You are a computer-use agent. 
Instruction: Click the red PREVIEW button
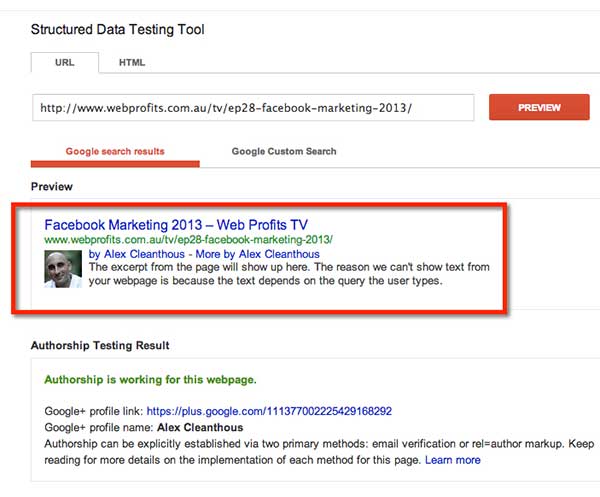539,108
